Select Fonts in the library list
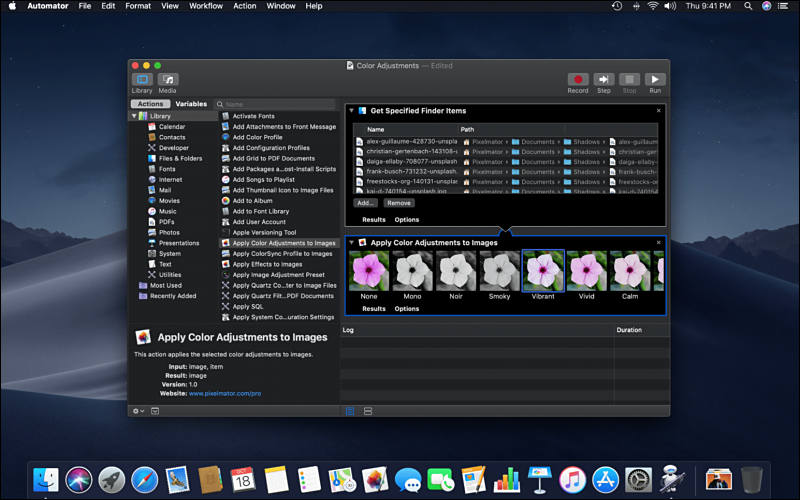The image size is (800, 500). pos(167,169)
